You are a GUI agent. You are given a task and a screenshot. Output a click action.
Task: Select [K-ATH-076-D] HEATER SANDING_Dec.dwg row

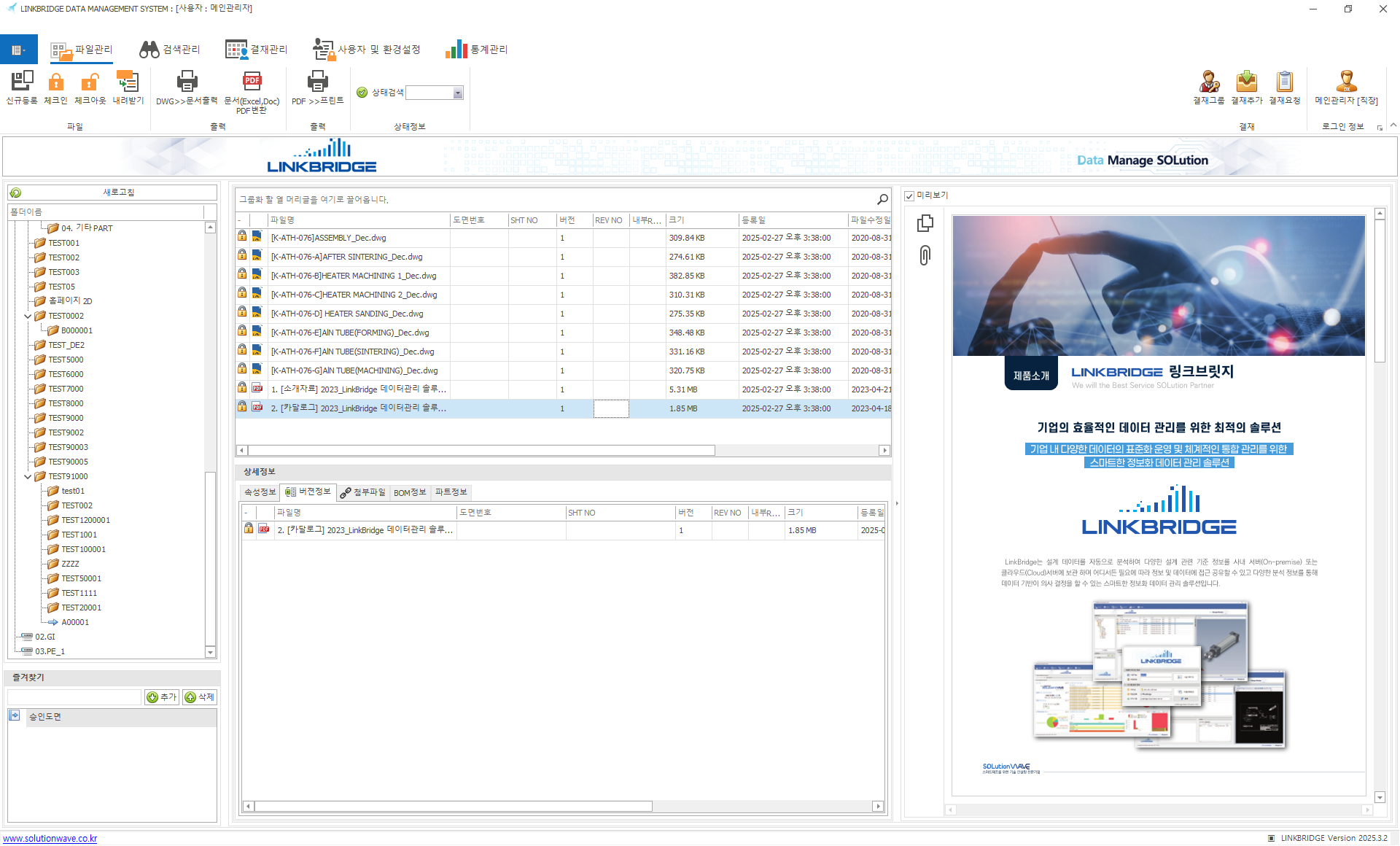(563, 314)
